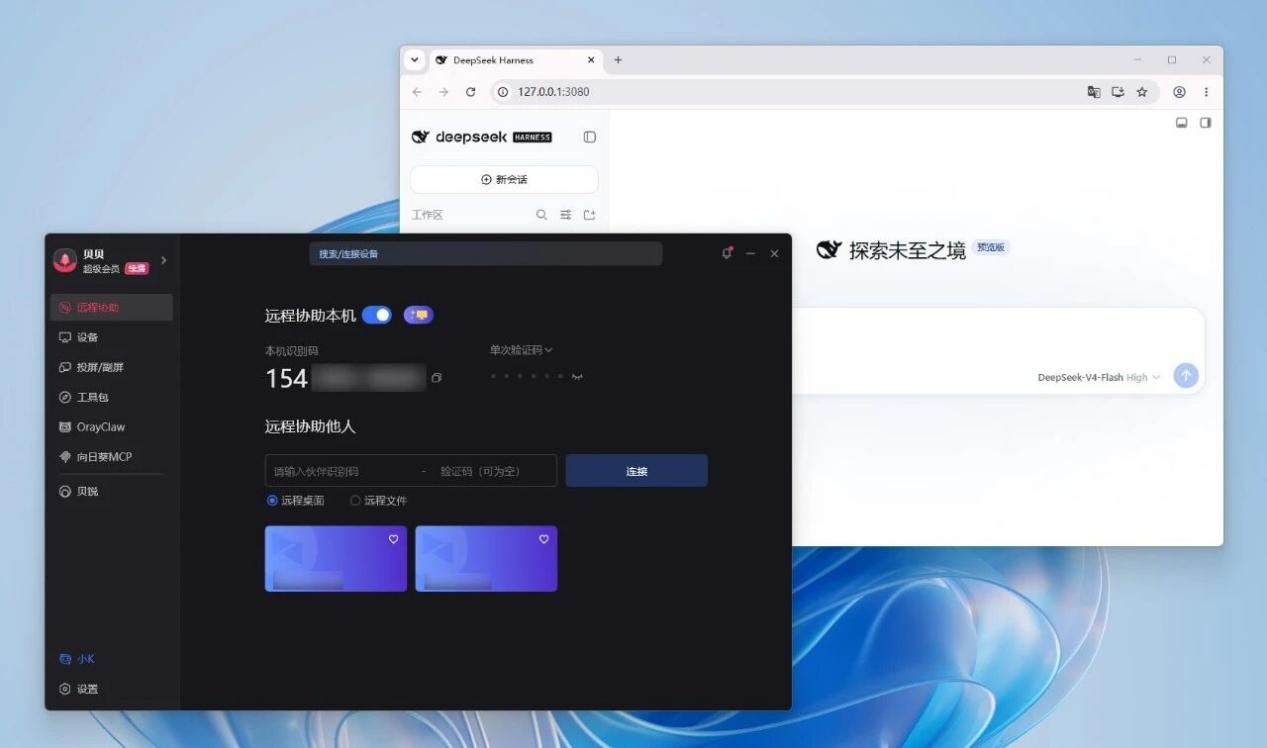Click the install app icon in Chrome's address bar
This screenshot has height=748, width=1267.
(x=1118, y=92)
